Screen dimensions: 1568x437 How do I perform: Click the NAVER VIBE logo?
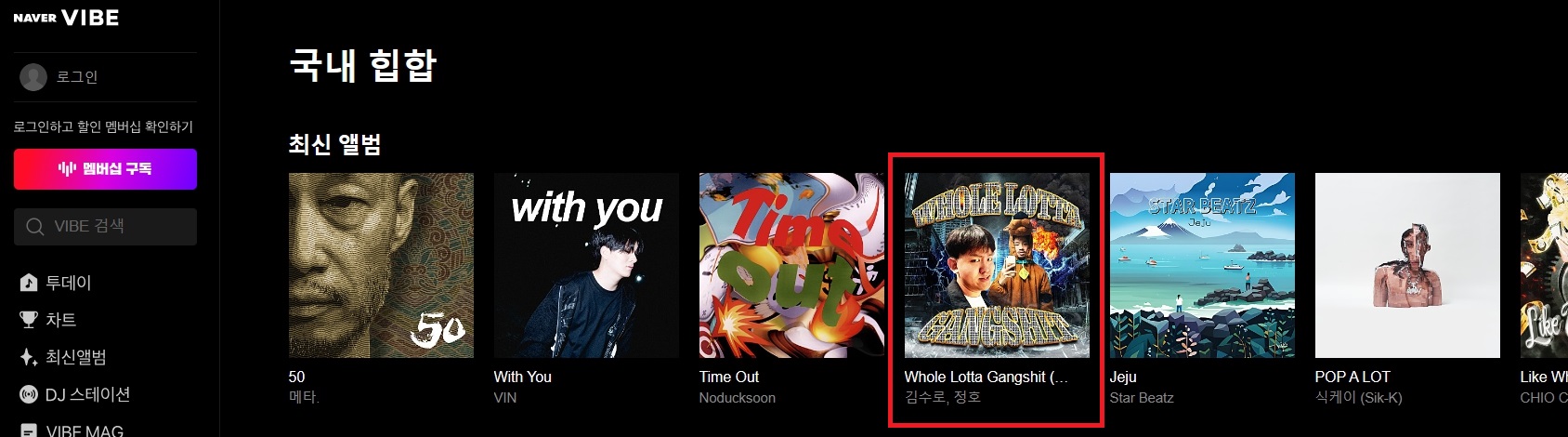click(x=66, y=18)
